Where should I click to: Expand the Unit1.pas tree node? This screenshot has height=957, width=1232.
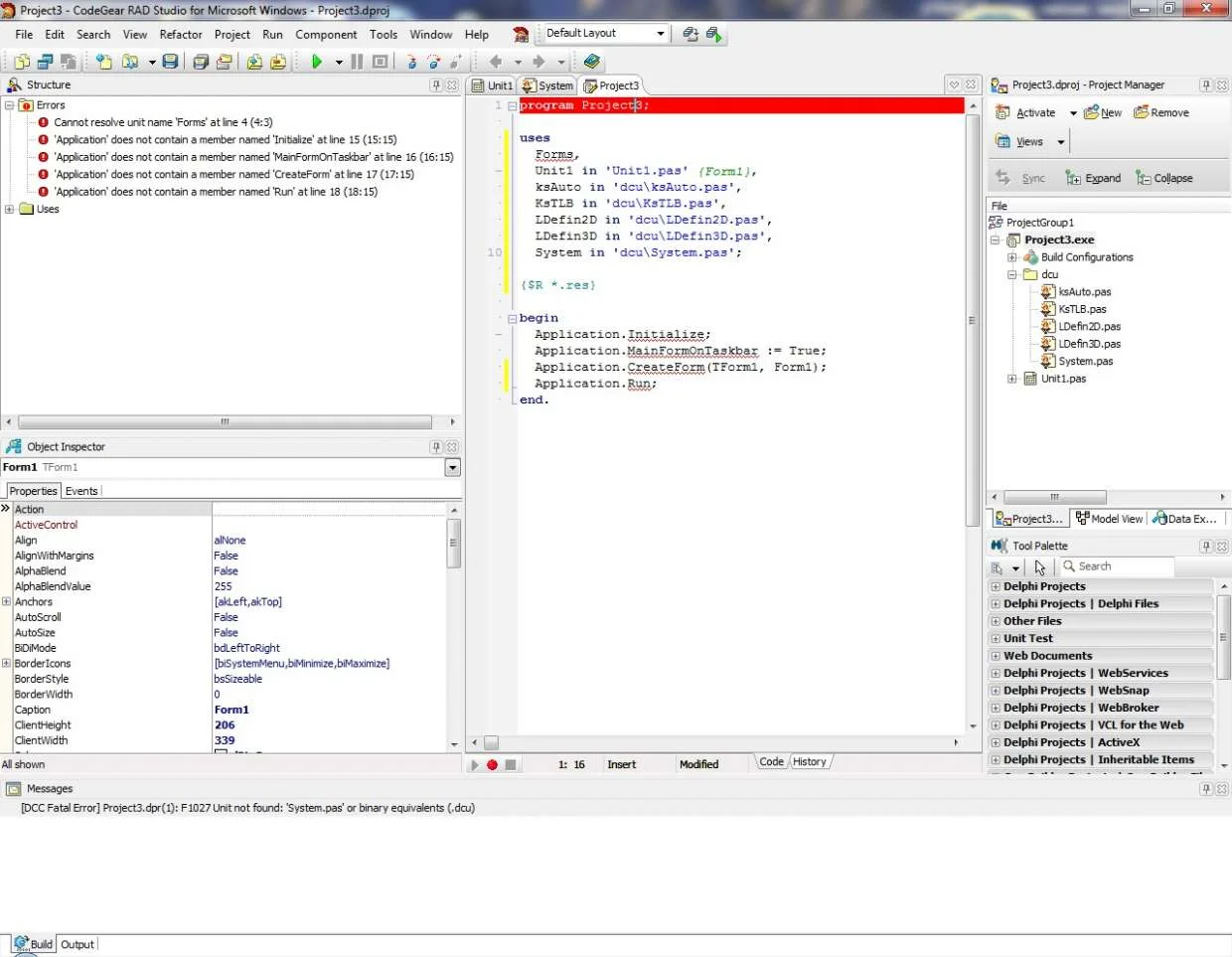pos(1012,379)
